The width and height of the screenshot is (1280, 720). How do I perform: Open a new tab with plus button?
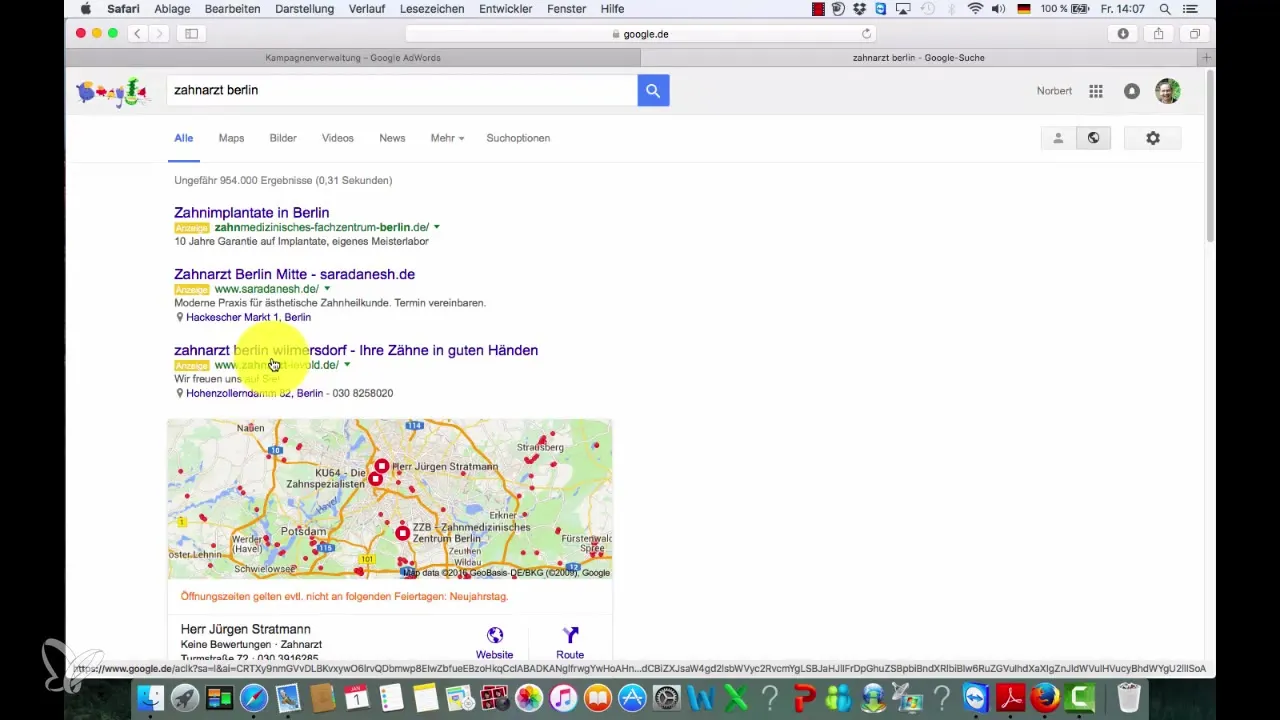point(1208,58)
